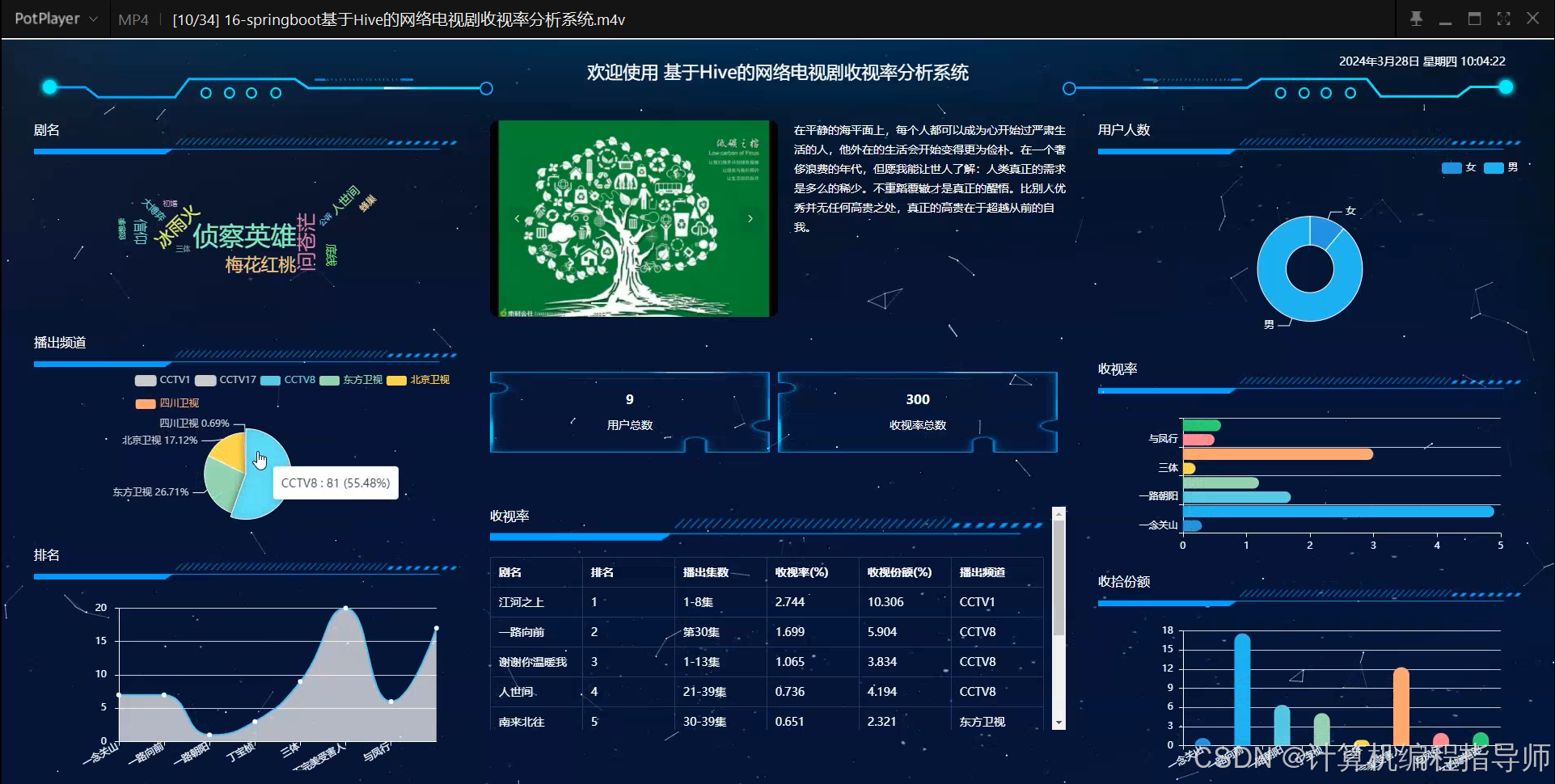
Task: Click the 收视率总数 card
Action: click(x=918, y=412)
